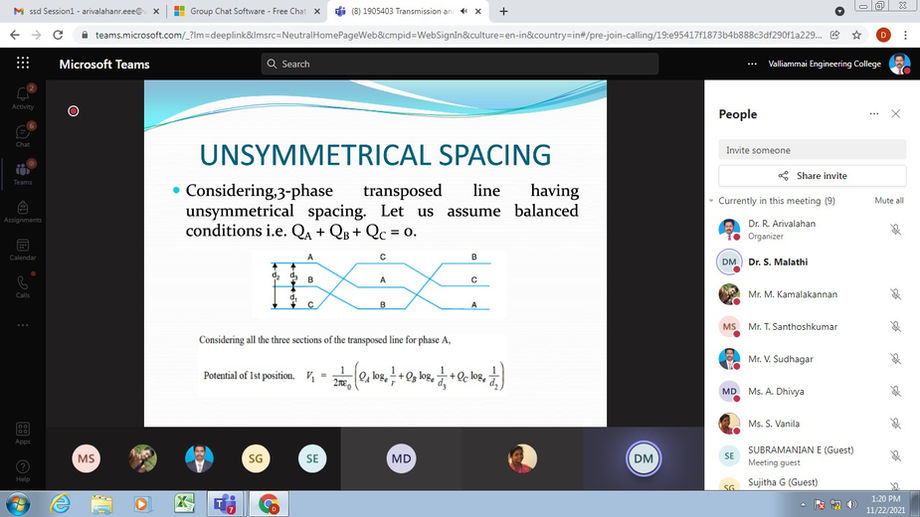Click the Invite someone field
The height and width of the screenshot is (517, 920).
813,150
